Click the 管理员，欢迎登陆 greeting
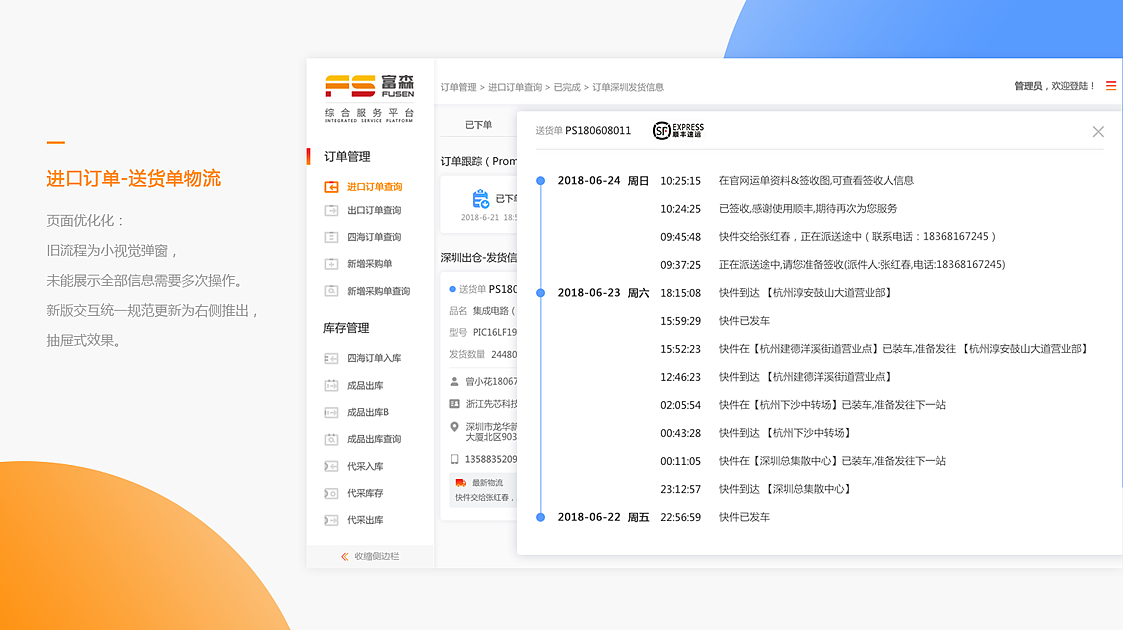1123x630 pixels. tap(1054, 86)
